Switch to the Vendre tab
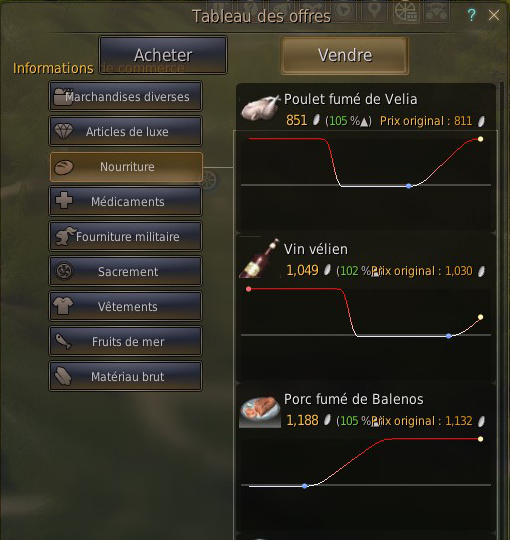 pos(345,55)
